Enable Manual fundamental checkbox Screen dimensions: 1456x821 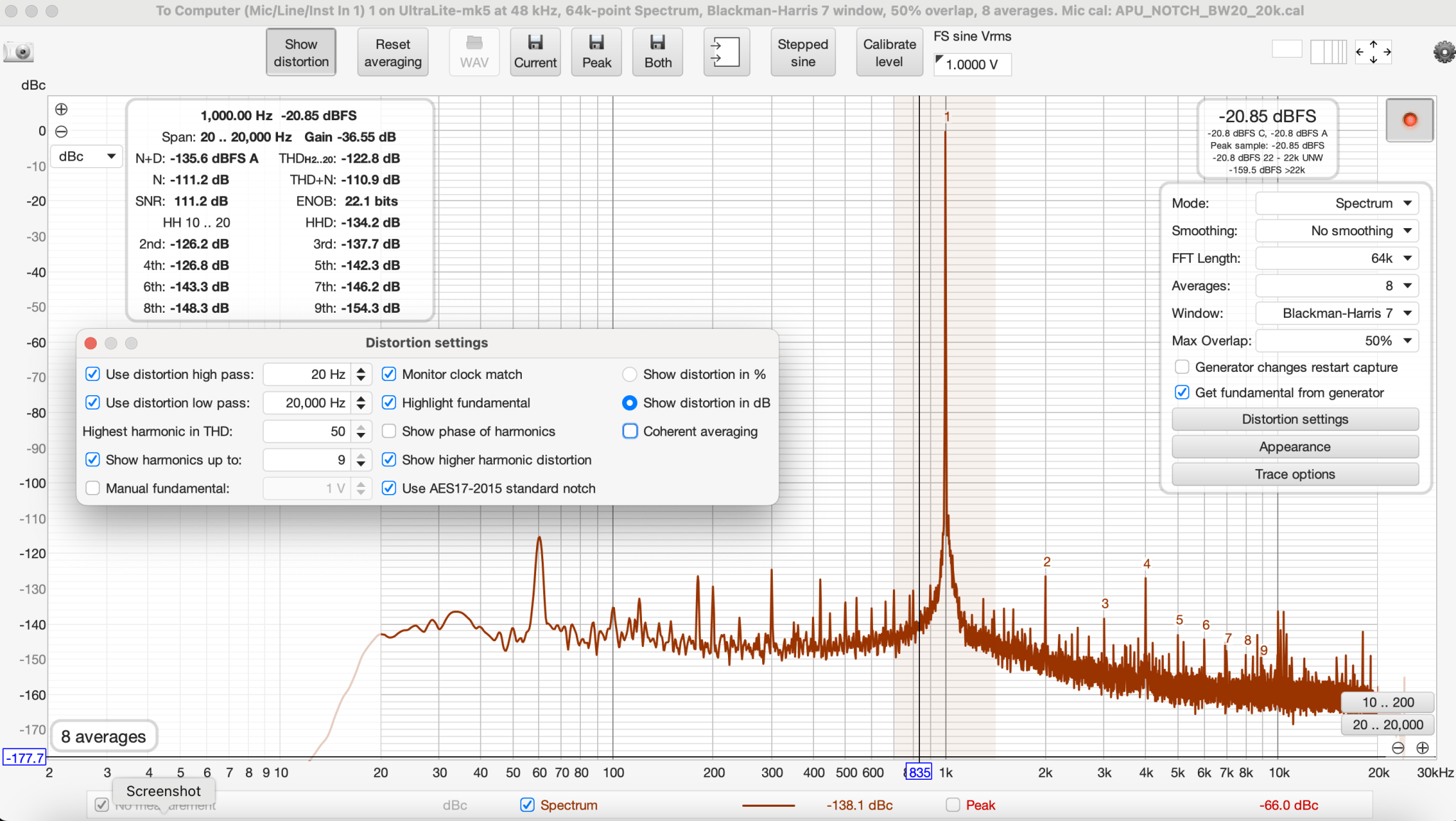pyautogui.click(x=92, y=488)
